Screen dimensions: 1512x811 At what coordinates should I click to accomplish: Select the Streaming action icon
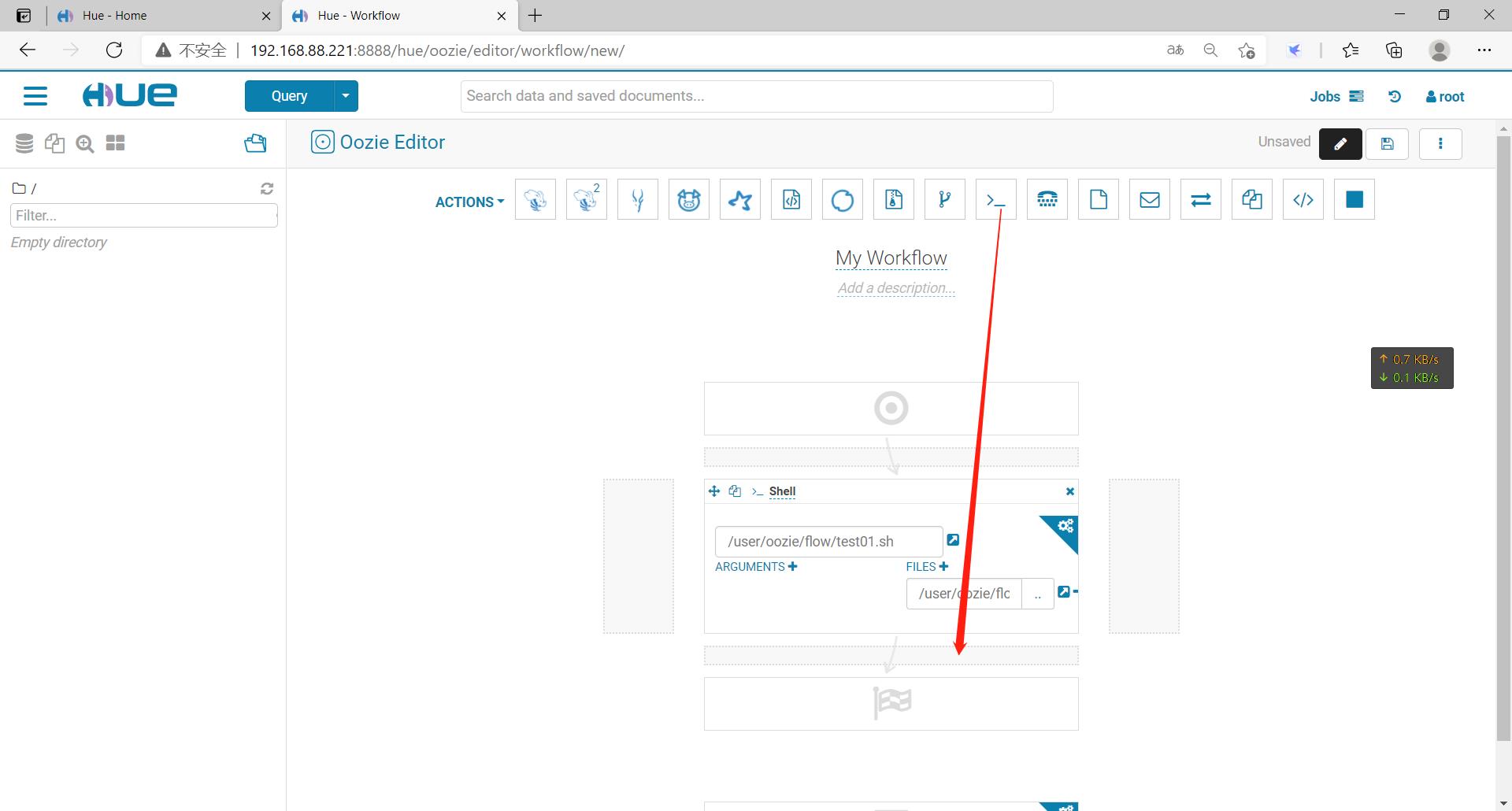pos(1201,200)
